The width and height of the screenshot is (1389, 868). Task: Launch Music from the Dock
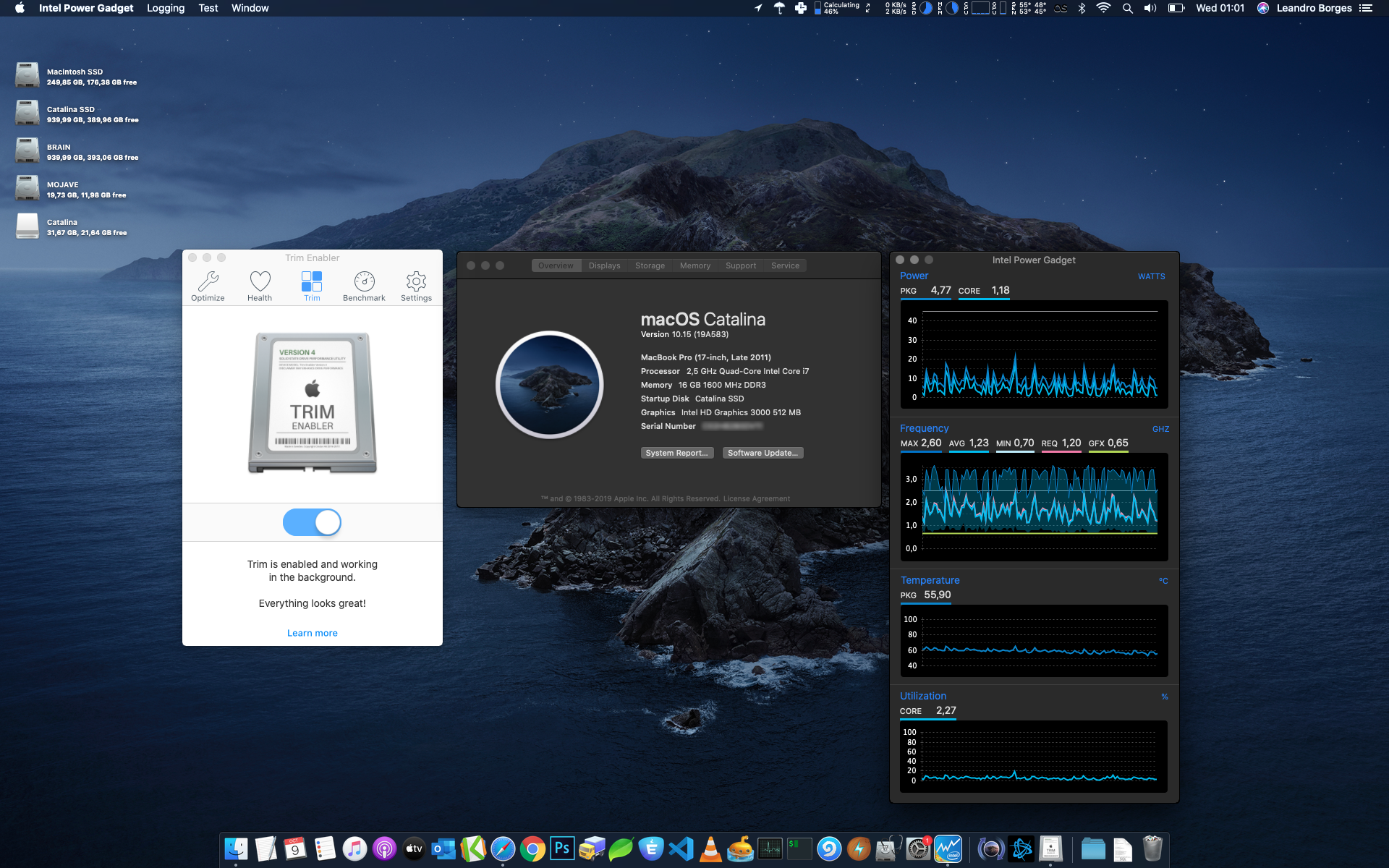pos(354,848)
